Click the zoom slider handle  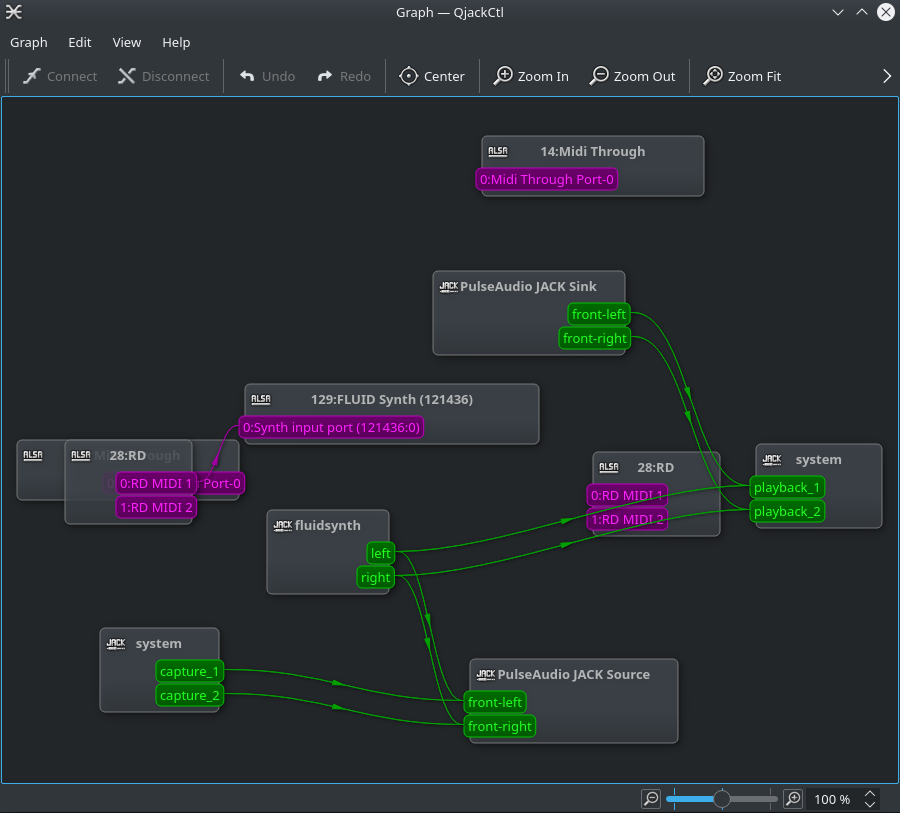click(721, 799)
